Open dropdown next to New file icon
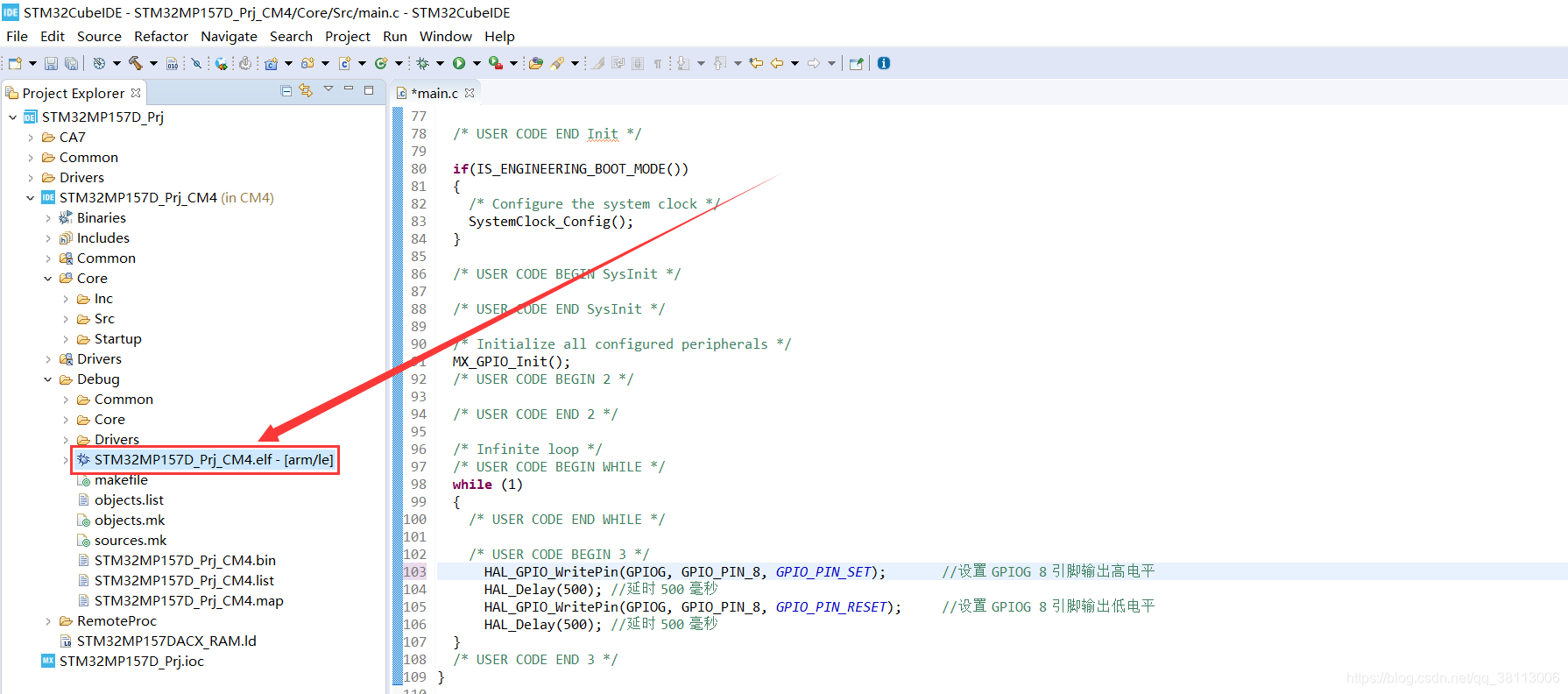This screenshot has width=1568, height=694. pyautogui.click(x=32, y=63)
